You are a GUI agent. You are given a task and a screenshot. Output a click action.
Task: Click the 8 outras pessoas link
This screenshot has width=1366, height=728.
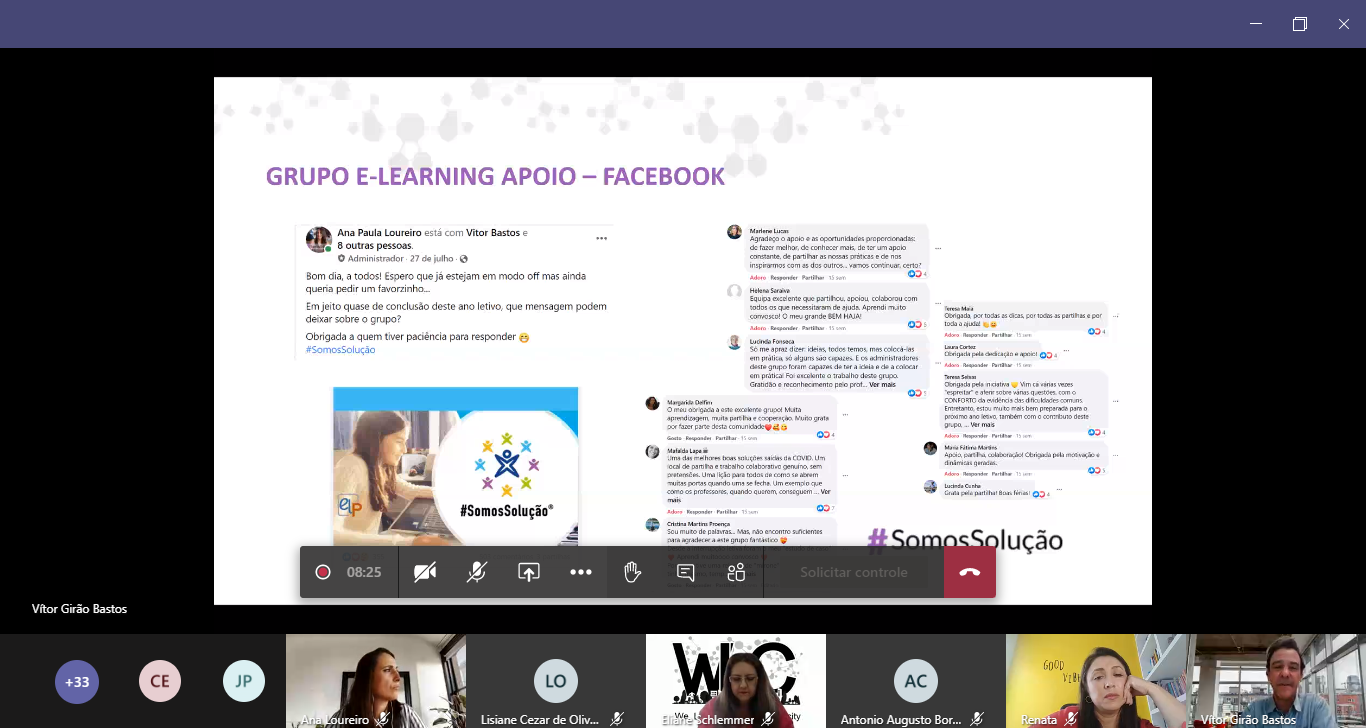tap(375, 245)
